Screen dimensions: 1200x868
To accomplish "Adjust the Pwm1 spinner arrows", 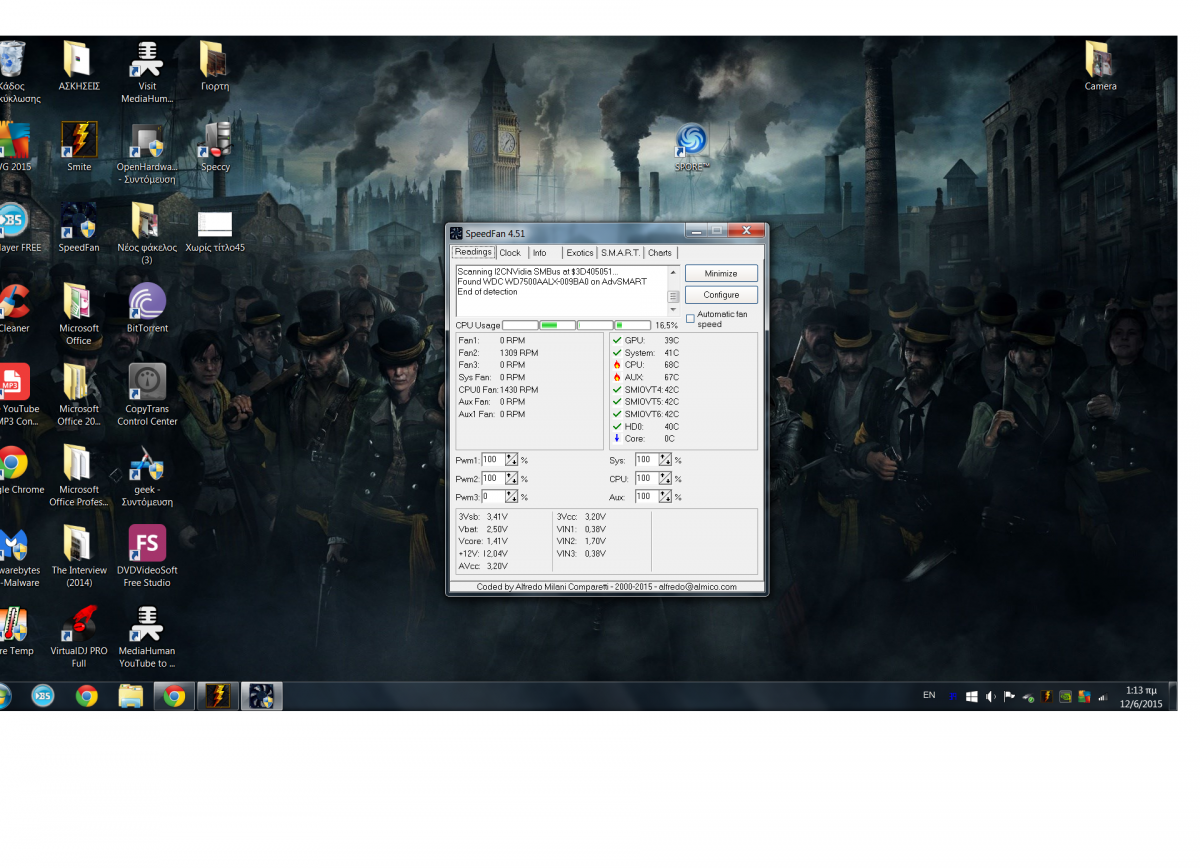I will click(512, 460).
